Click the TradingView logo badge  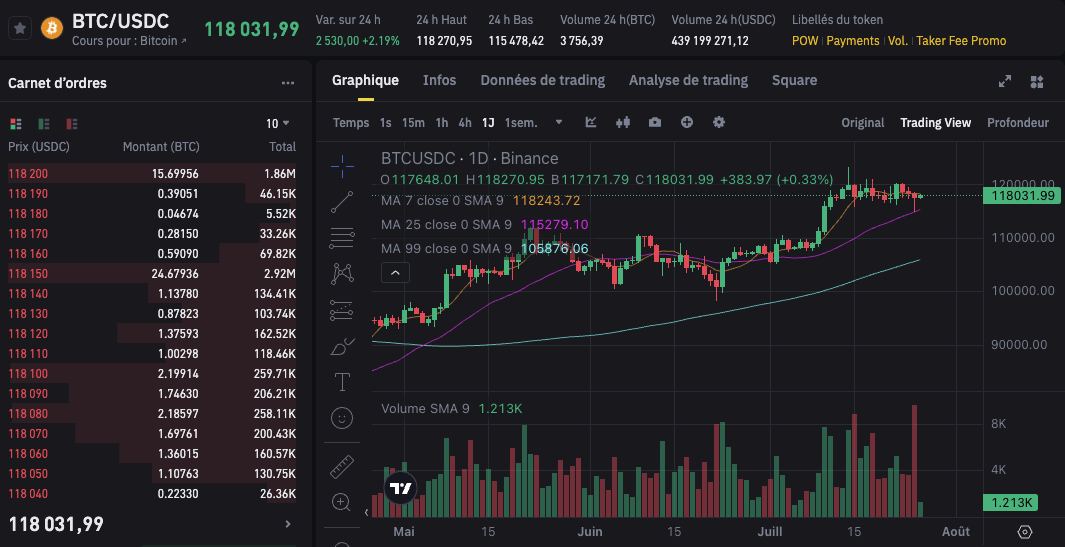(x=400, y=488)
